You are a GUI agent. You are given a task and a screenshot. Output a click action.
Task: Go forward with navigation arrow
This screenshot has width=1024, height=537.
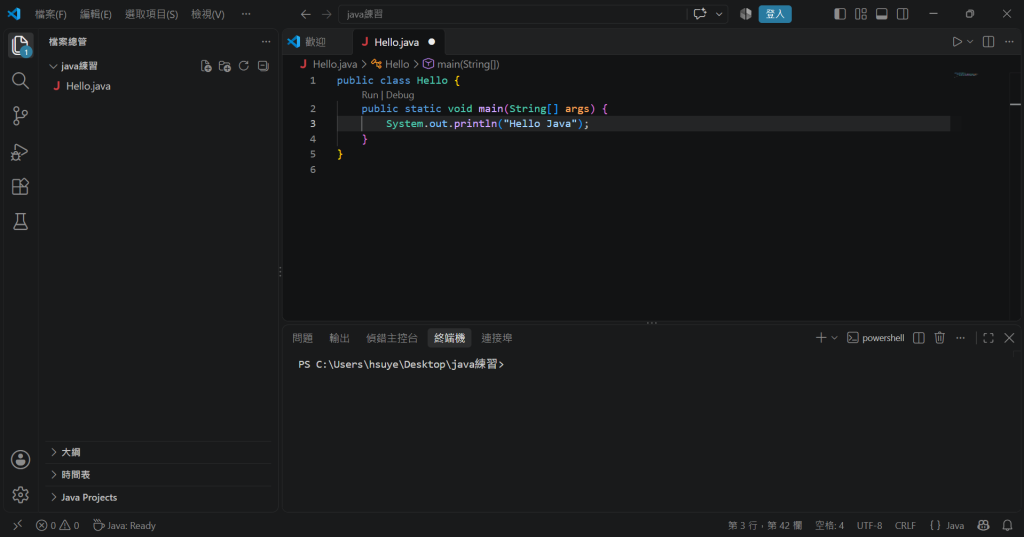click(327, 14)
